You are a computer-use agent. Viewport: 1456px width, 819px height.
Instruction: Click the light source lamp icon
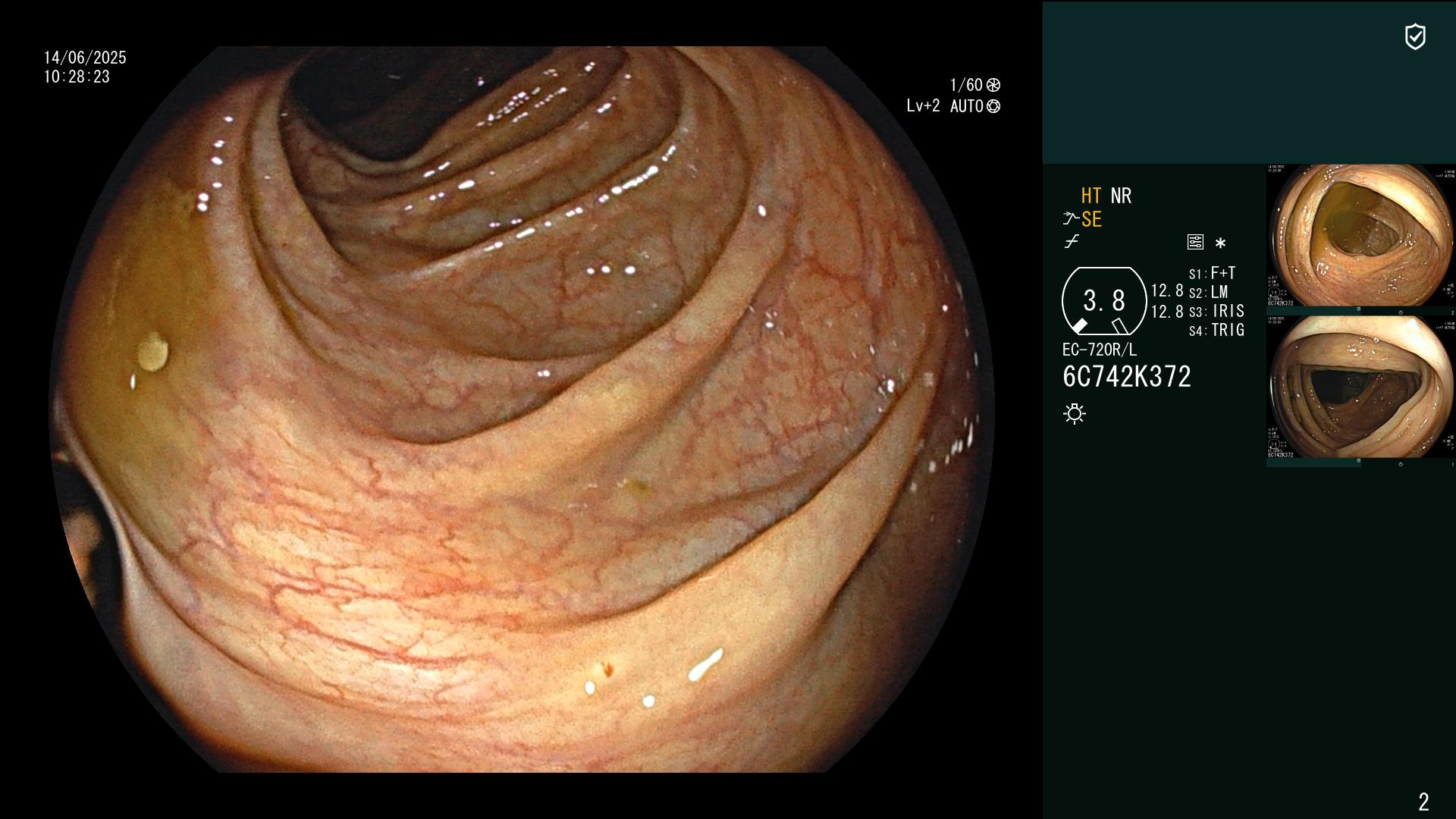click(x=1075, y=413)
